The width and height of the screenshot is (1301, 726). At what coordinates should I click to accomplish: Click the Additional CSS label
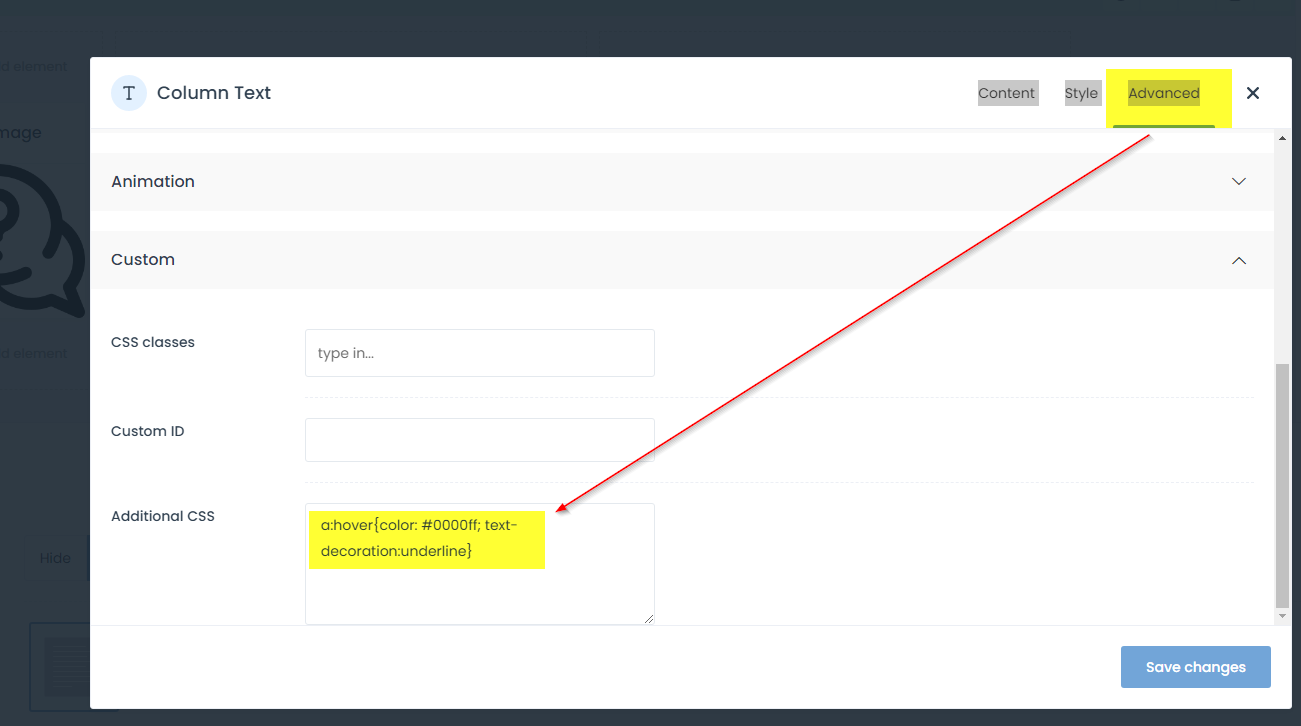[163, 516]
